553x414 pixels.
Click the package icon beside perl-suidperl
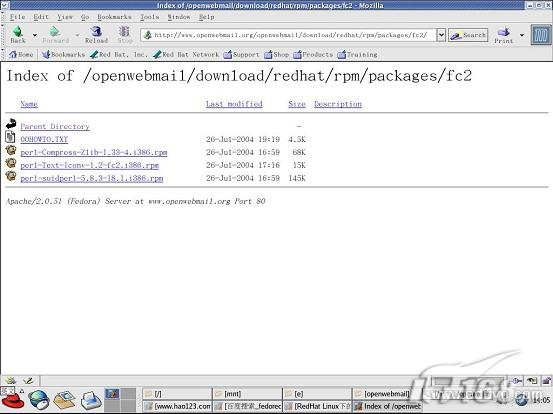coord(11,176)
